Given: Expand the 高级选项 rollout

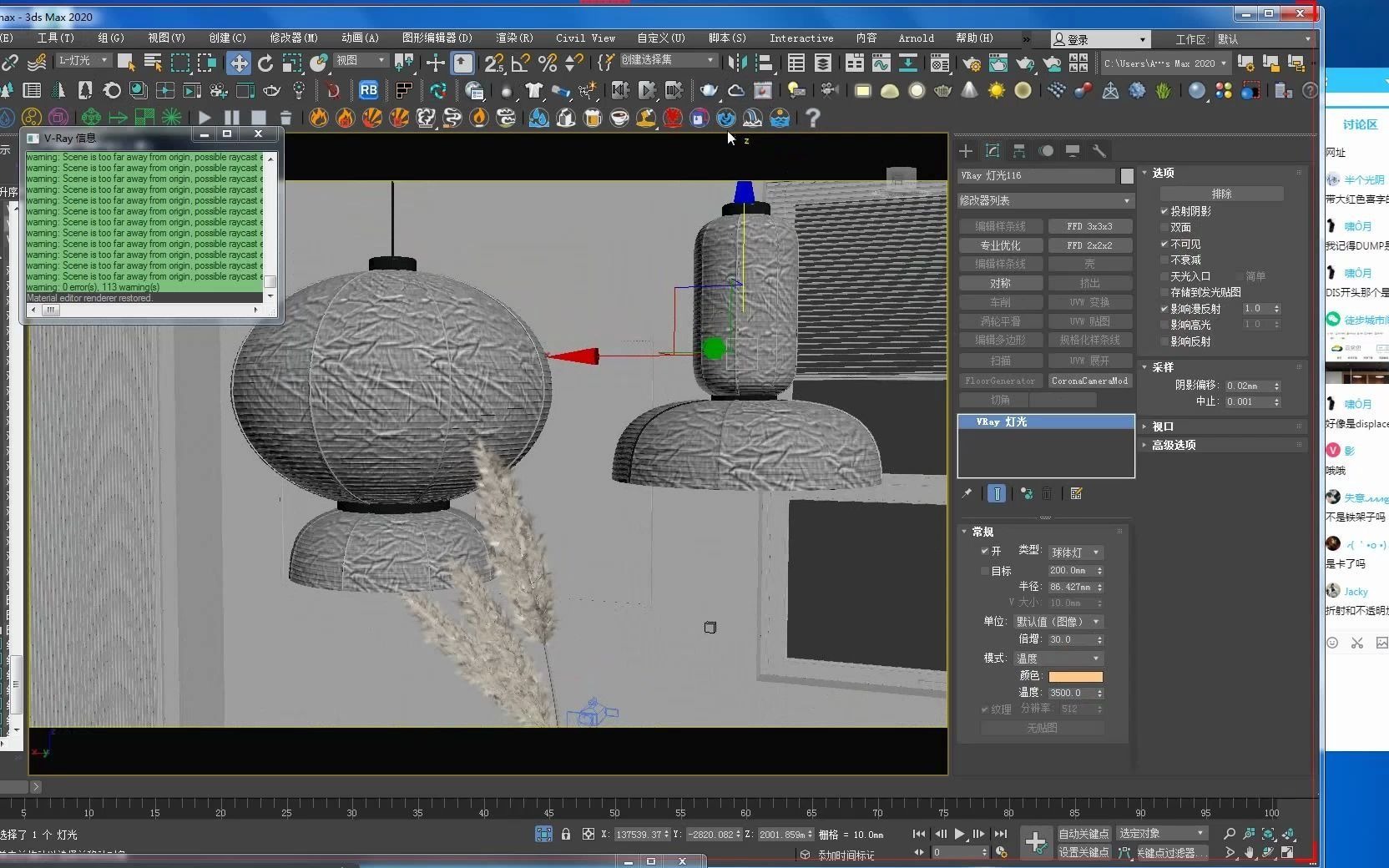Looking at the screenshot, I should click(x=1174, y=445).
